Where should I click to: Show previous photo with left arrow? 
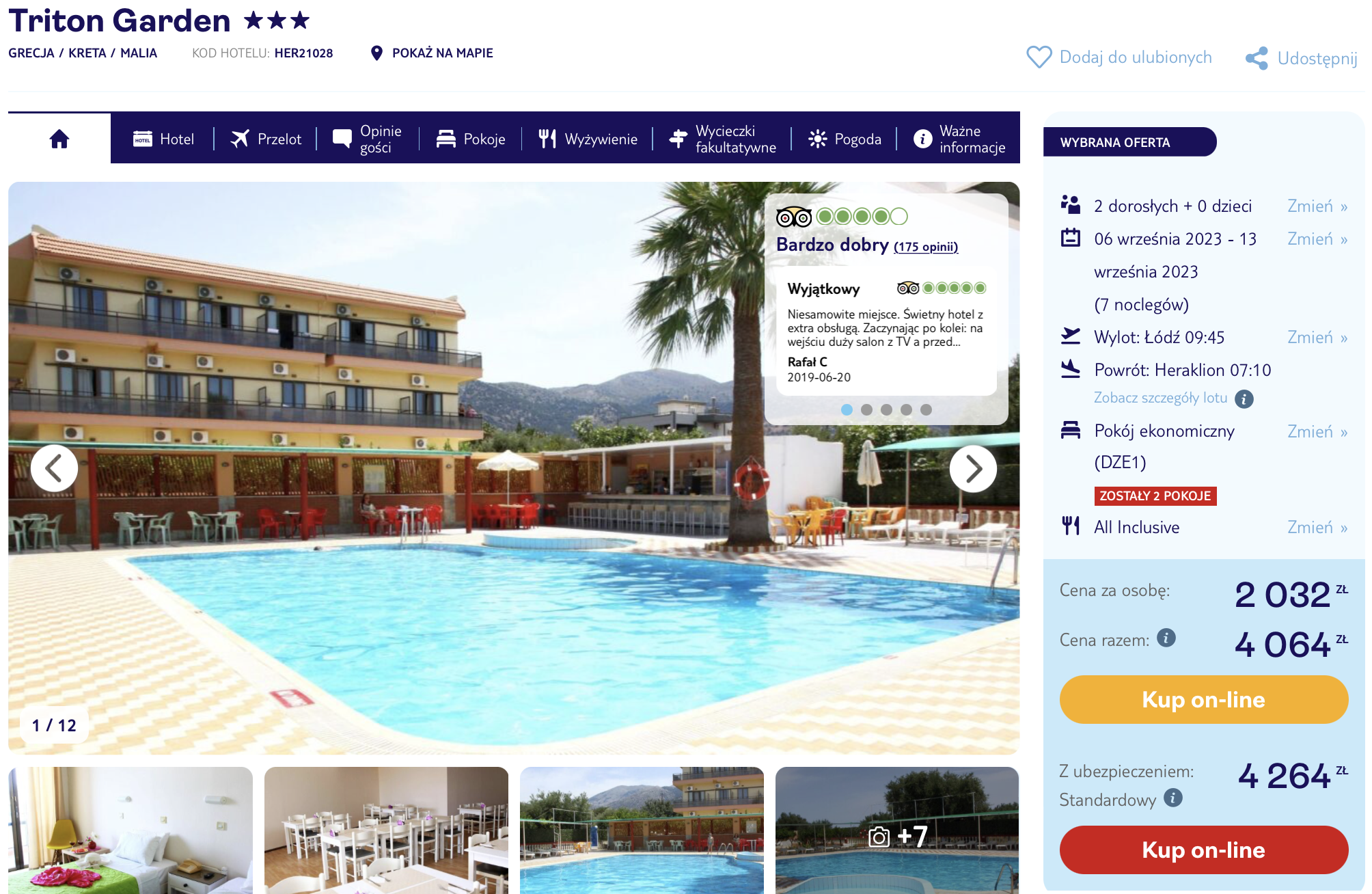pyautogui.click(x=54, y=468)
